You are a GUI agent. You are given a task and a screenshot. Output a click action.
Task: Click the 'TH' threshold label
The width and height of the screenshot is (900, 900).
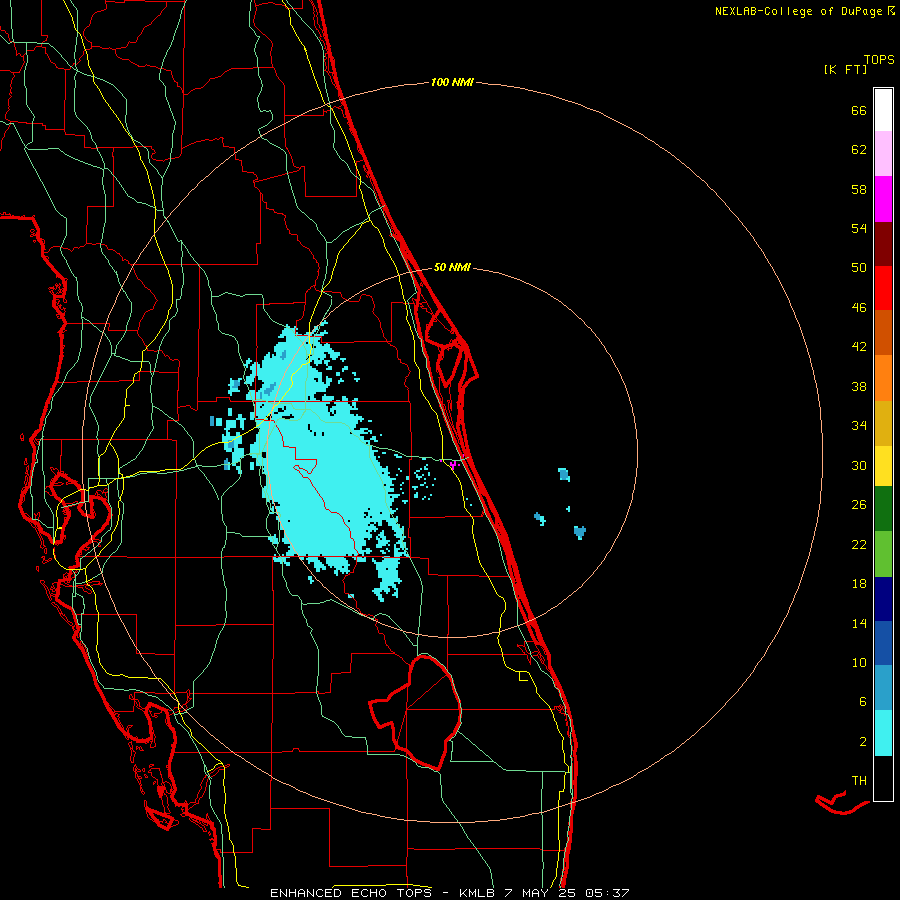(859, 781)
